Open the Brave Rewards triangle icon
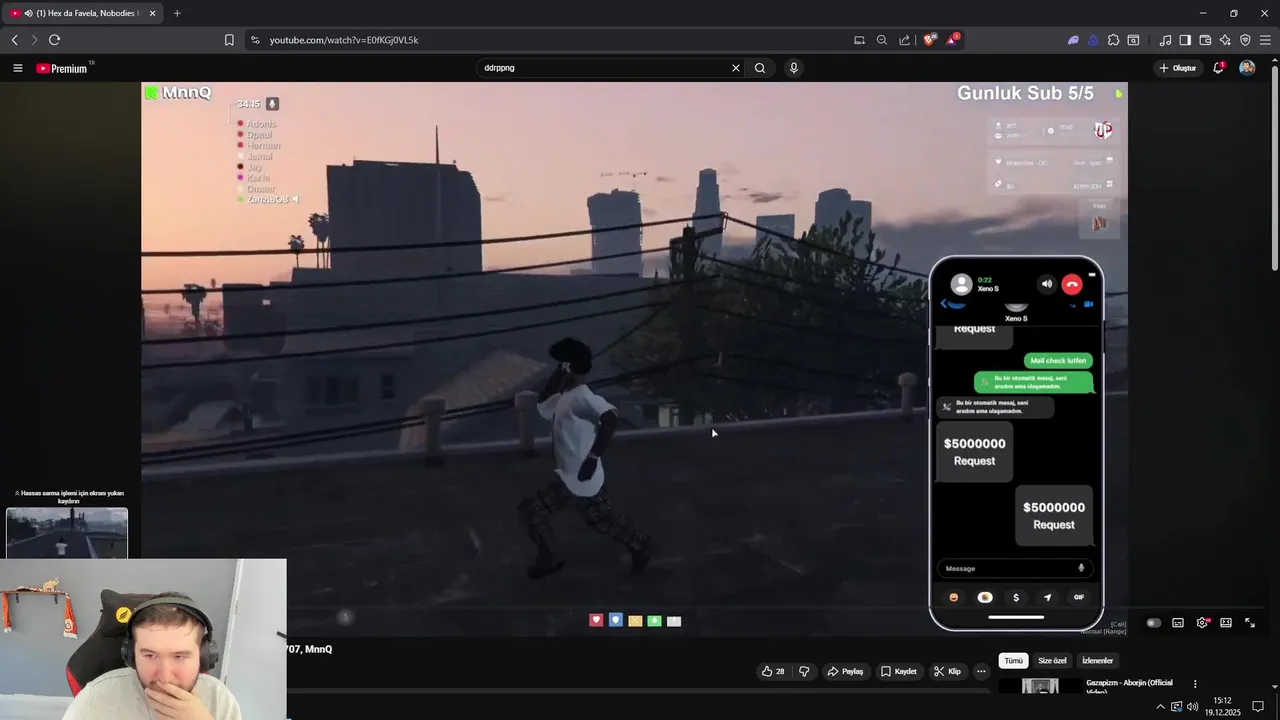Viewport: 1280px width, 720px height. click(953, 40)
